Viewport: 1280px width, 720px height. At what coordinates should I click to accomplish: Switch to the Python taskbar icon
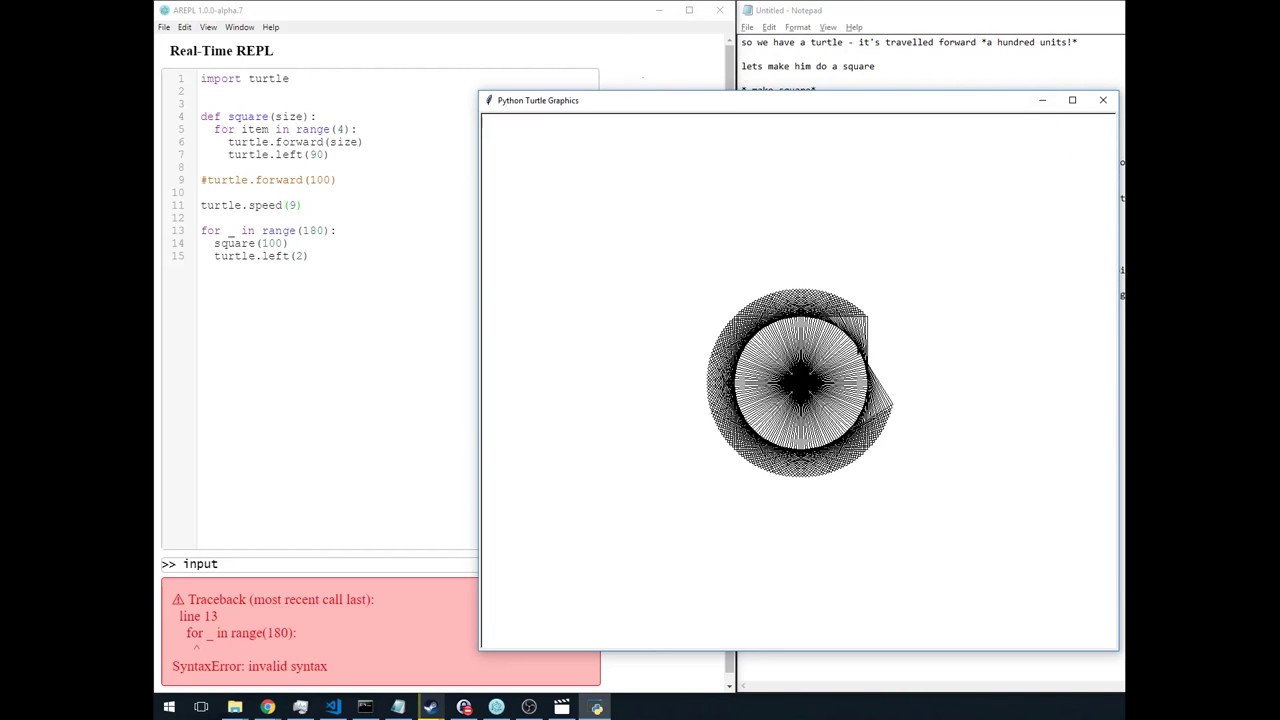(x=597, y=708)
